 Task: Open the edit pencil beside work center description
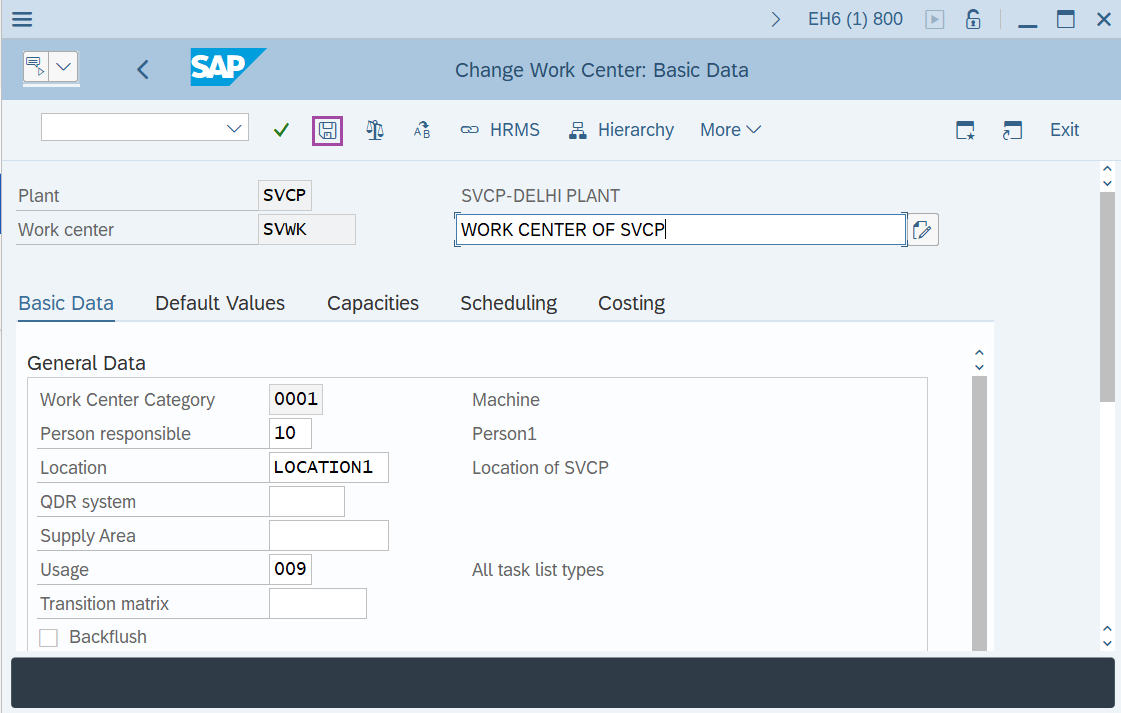(x=921, y=229)
